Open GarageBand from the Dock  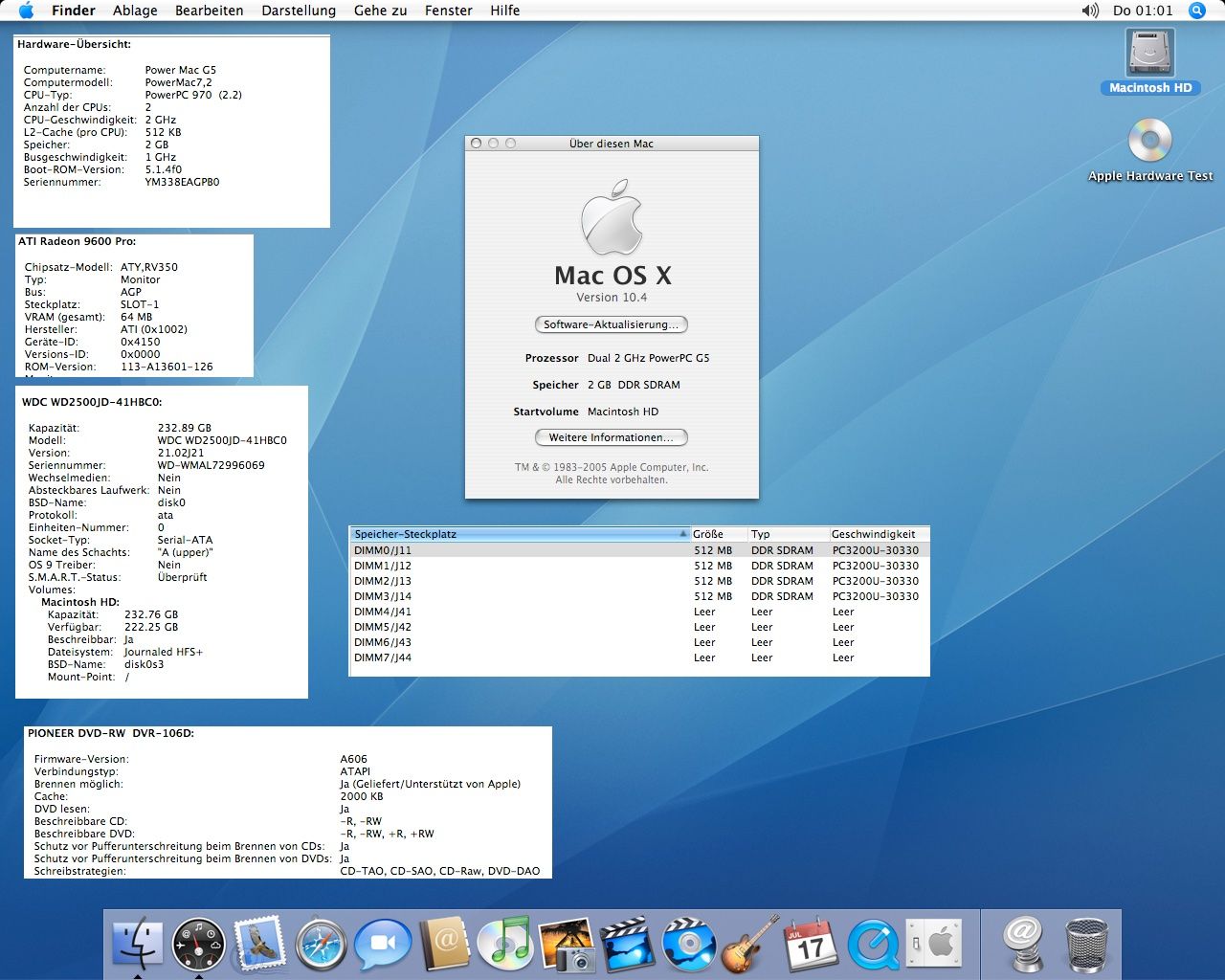[x=749, y=944]
